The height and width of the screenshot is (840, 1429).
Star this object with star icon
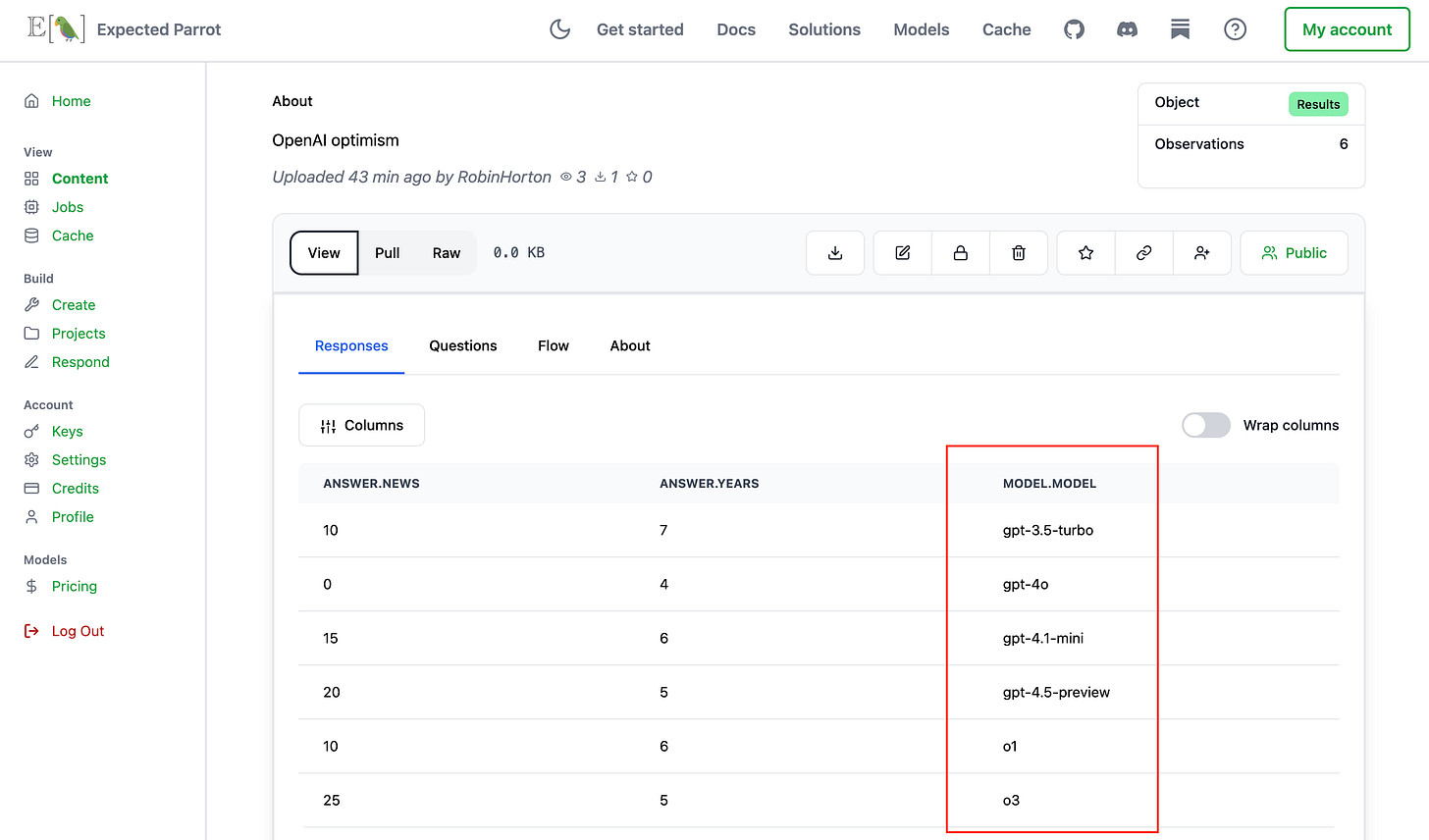(1085, 253)
